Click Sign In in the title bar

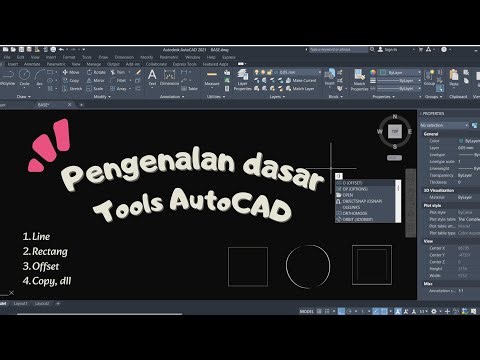387,49
